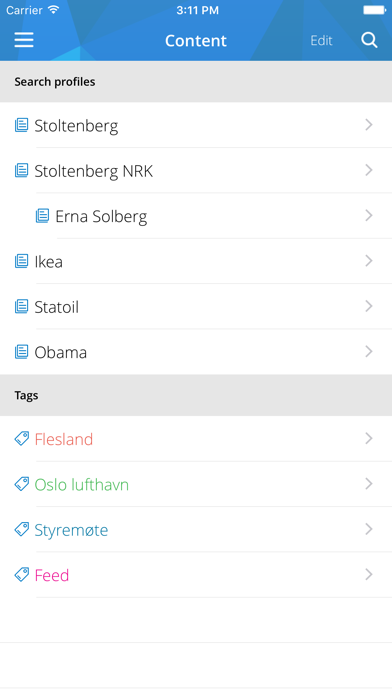Click the Stoltenberg profile document icon
This screenshot has height=696, width=392.
tap(21, 125)
